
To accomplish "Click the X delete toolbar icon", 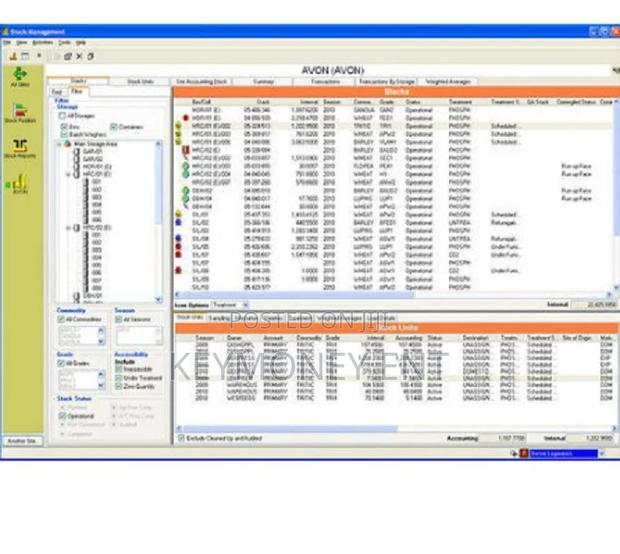I will click(79, 57).
